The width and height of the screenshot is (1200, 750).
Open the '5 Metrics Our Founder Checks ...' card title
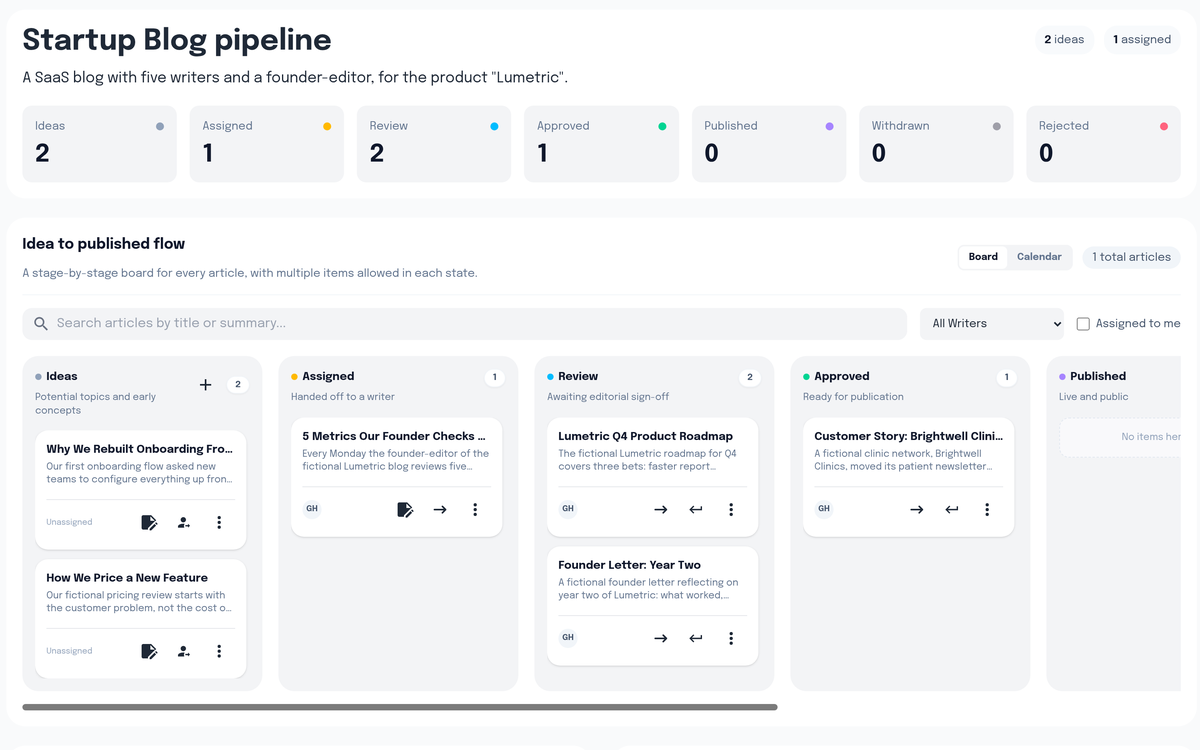(x=394, y=436)
